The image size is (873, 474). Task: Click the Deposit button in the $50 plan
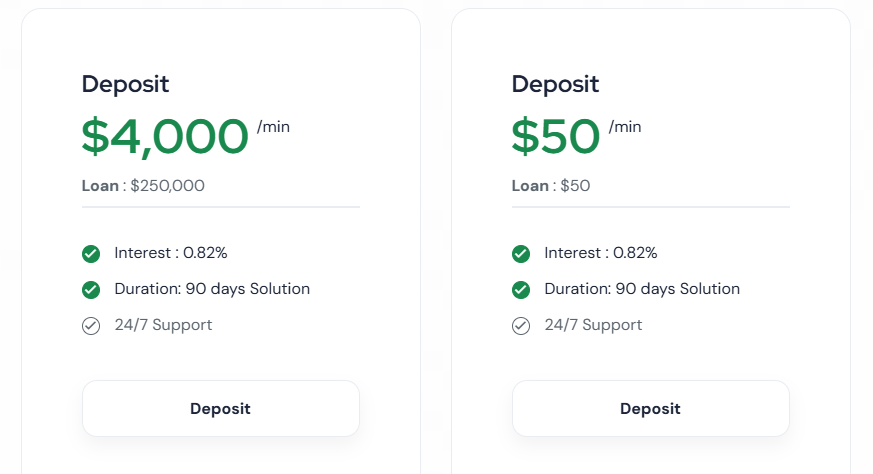pyautogui.click(x=650, y=408)
